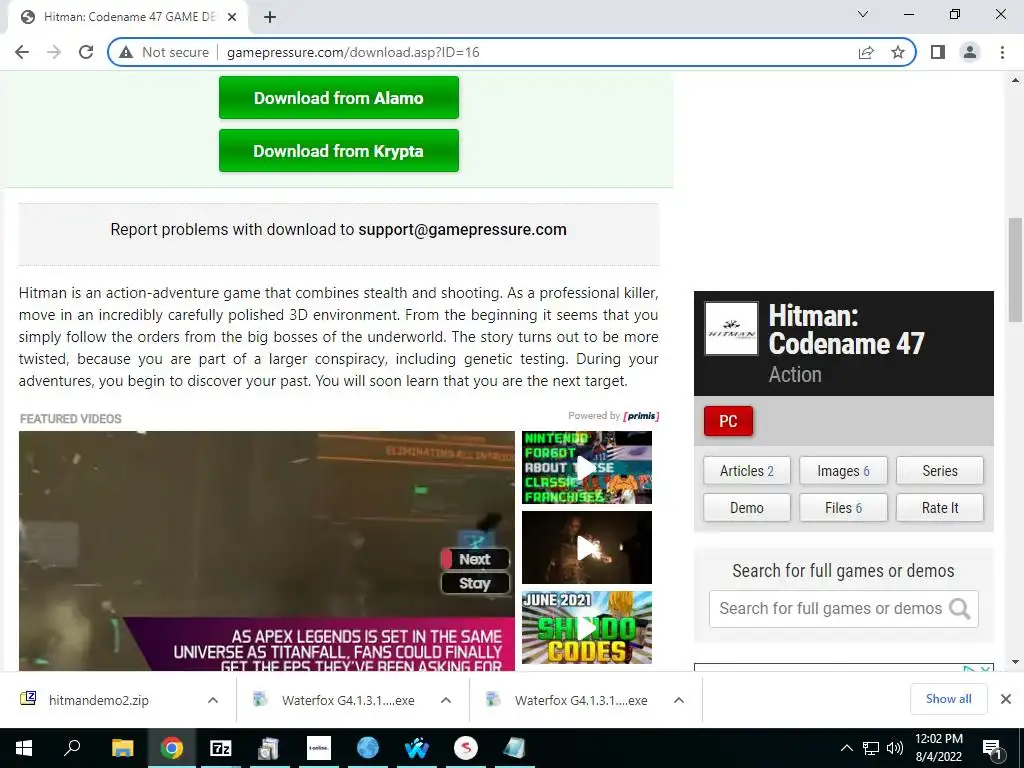Open Windows taskbar search
Screen dimensions: 1024x768
click(72, 748)
